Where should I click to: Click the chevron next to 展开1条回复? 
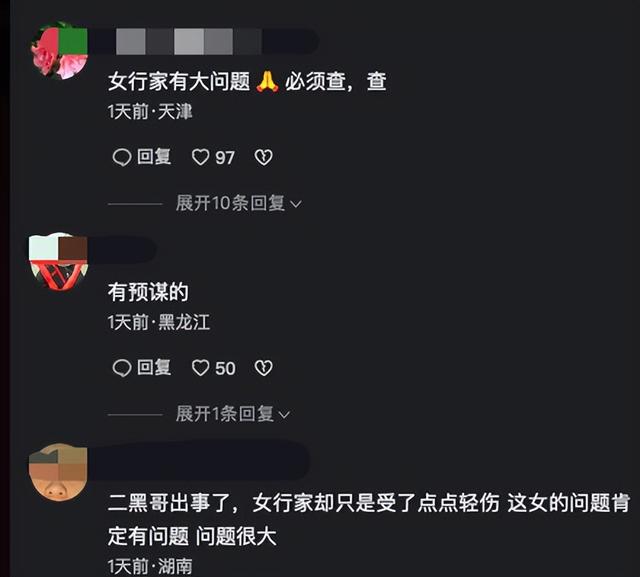[x=284, y=415]
